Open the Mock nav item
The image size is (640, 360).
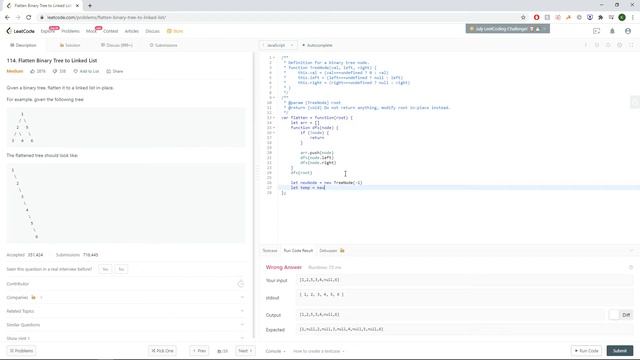91,31
